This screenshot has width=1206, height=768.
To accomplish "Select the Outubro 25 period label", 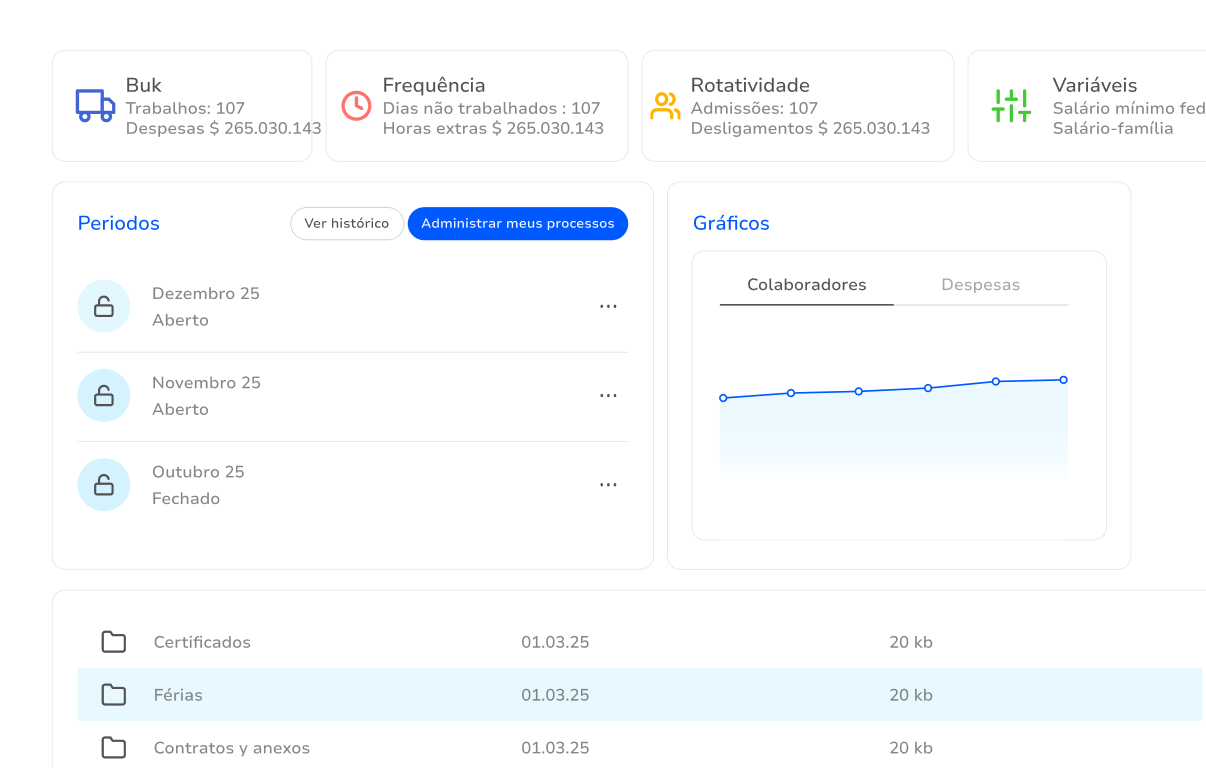I will [198, 472].
